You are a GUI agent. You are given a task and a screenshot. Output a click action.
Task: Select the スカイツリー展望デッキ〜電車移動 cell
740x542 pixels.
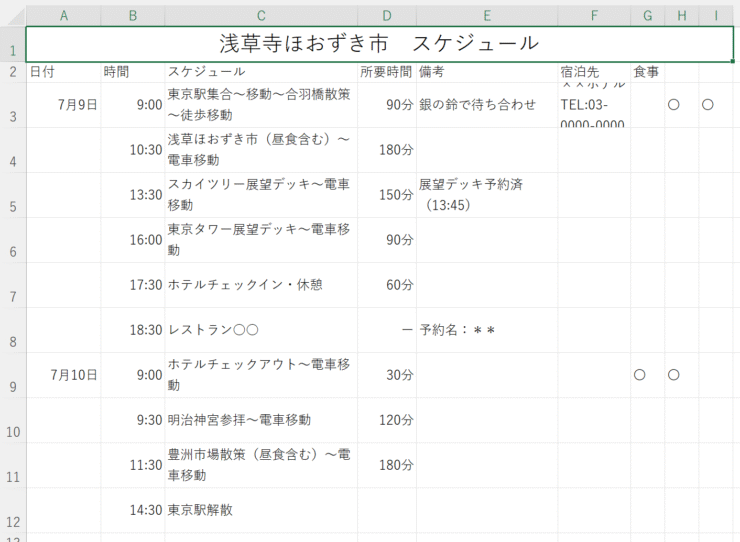261,195
